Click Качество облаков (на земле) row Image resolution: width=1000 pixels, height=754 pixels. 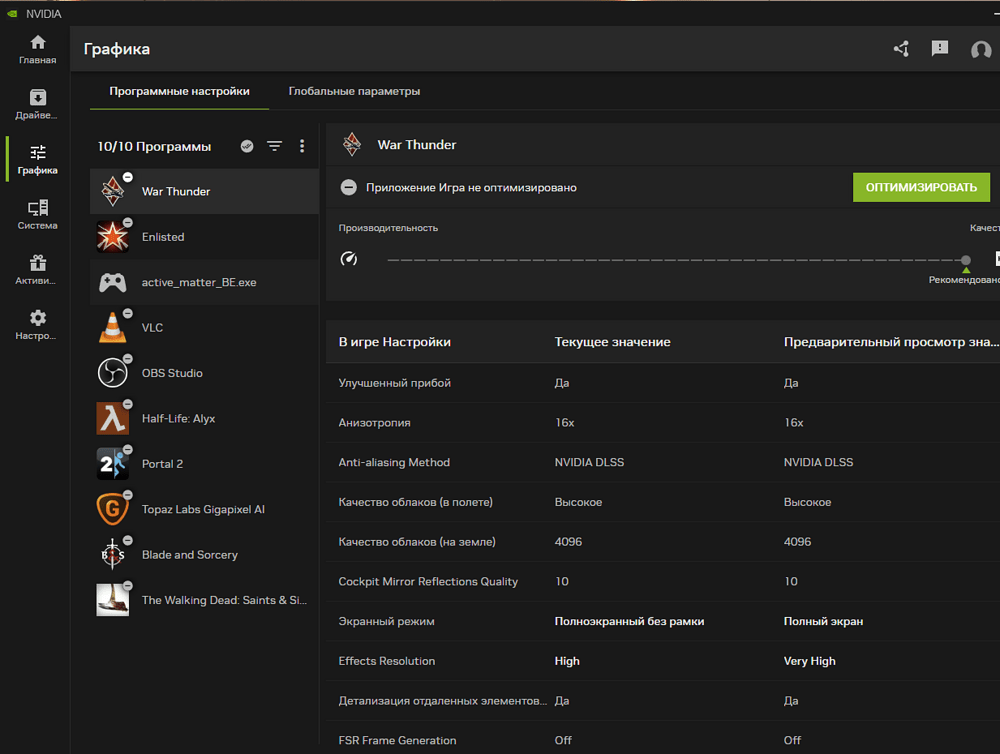(663, 542)
